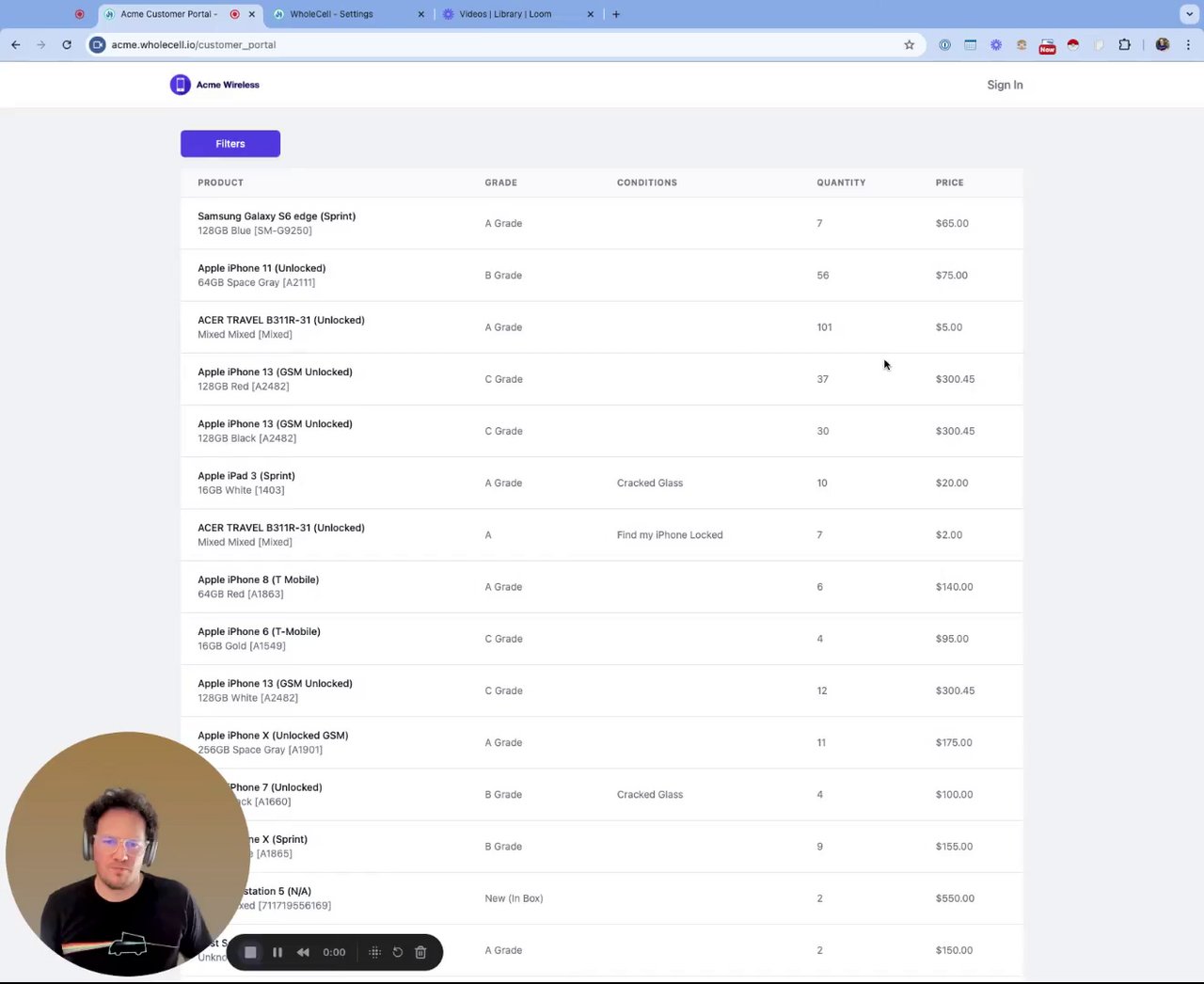Click quantity 56 in iPhone 11 row

823,276
